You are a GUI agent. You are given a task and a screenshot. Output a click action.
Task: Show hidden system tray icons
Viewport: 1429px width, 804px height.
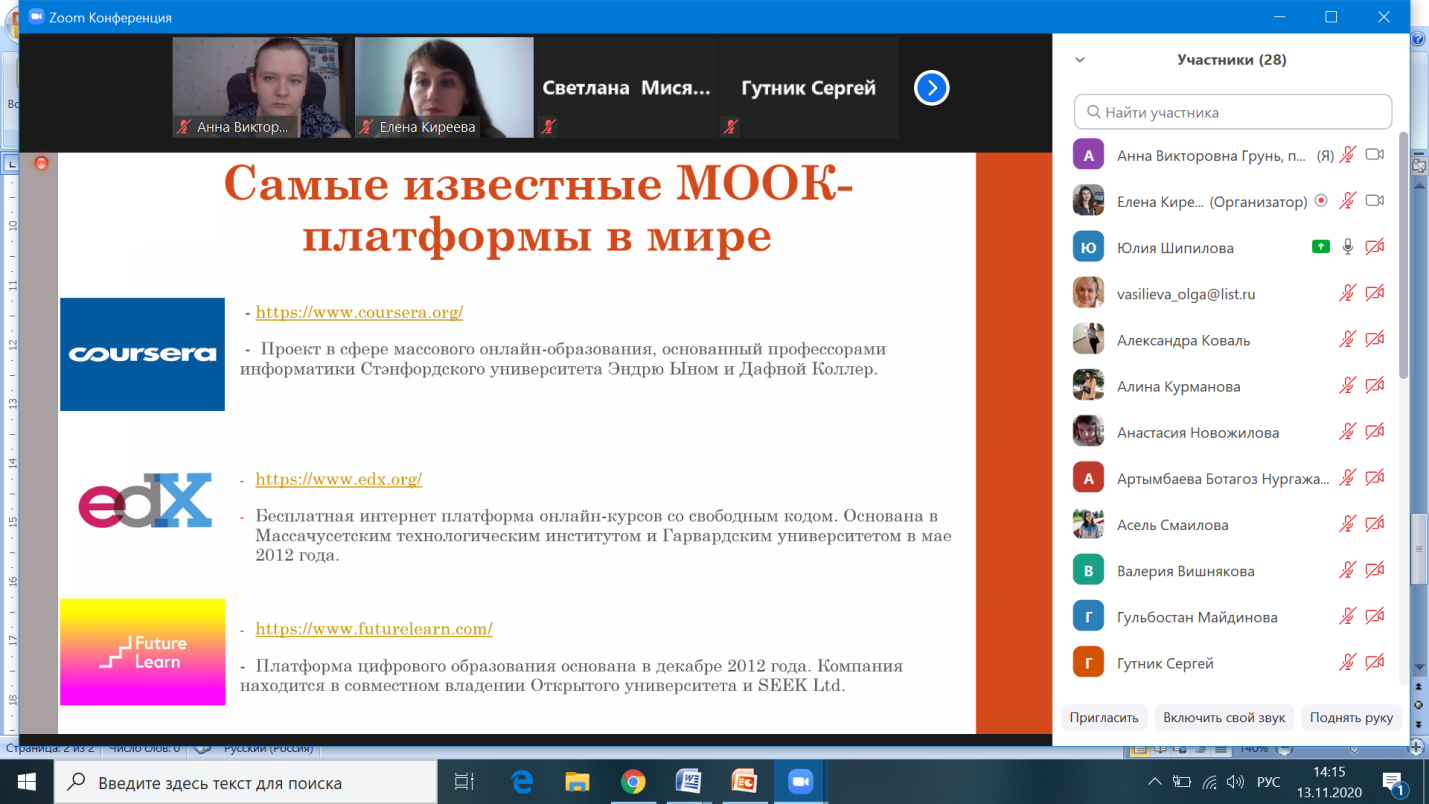(x=1155, y=782)
